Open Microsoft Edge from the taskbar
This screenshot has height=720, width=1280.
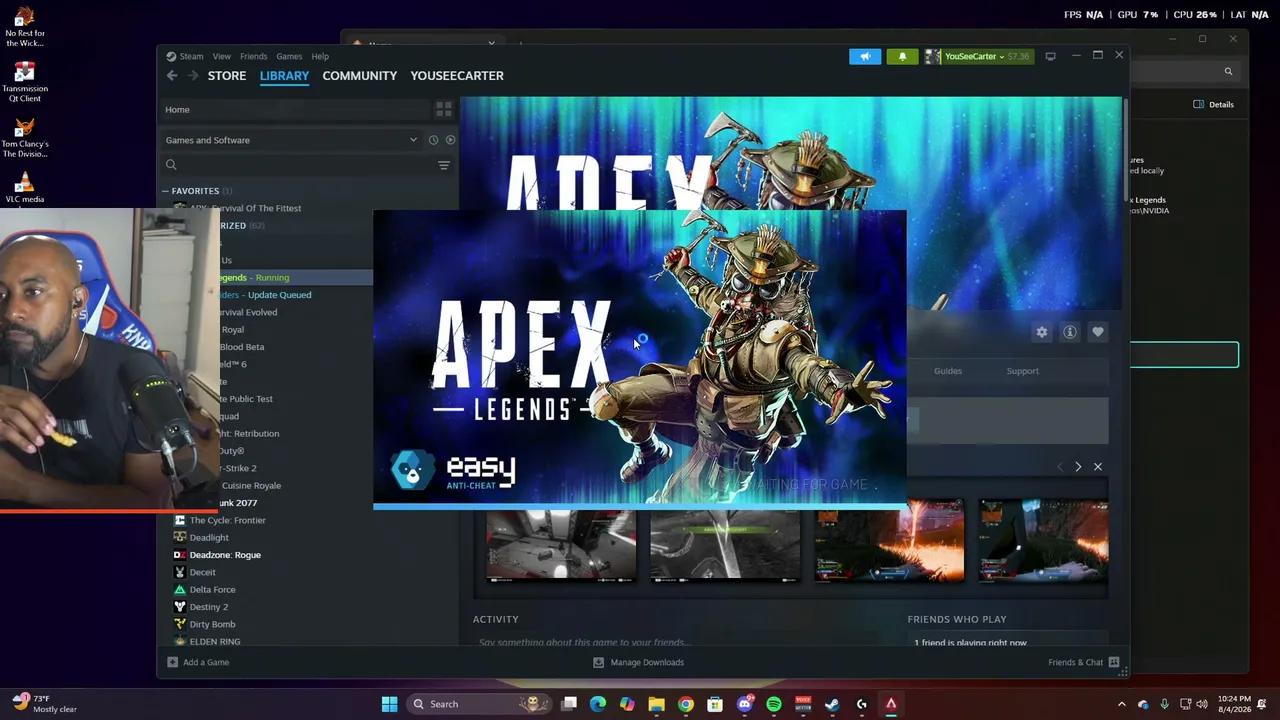598,704
